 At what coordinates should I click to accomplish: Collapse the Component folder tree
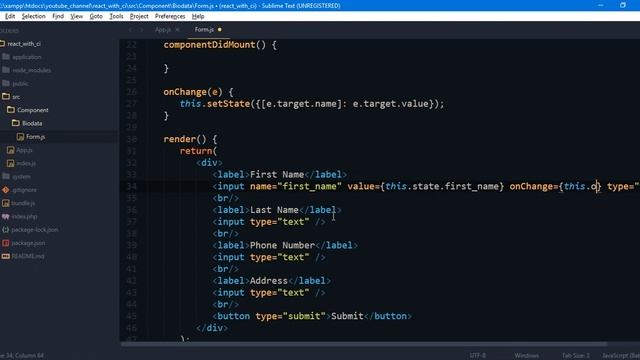11,110
